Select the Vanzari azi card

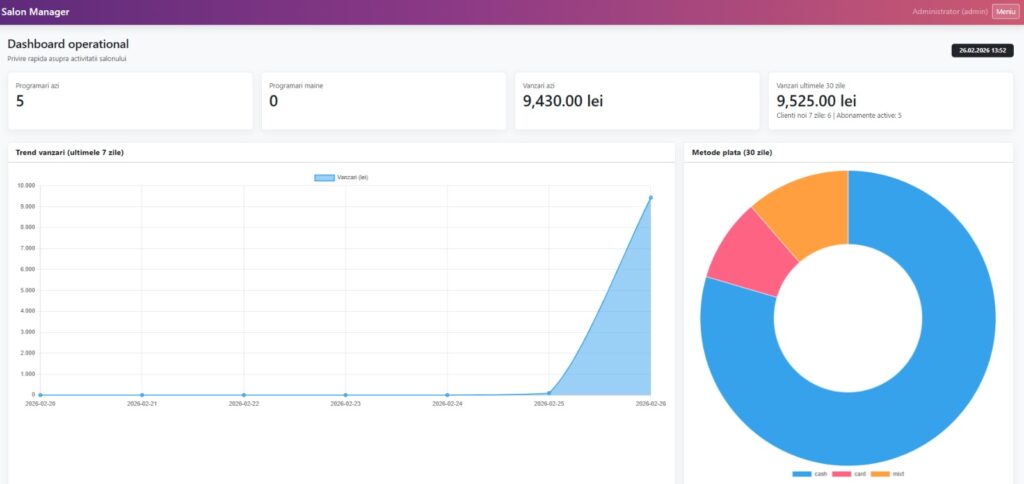click(x=637, y=100)
